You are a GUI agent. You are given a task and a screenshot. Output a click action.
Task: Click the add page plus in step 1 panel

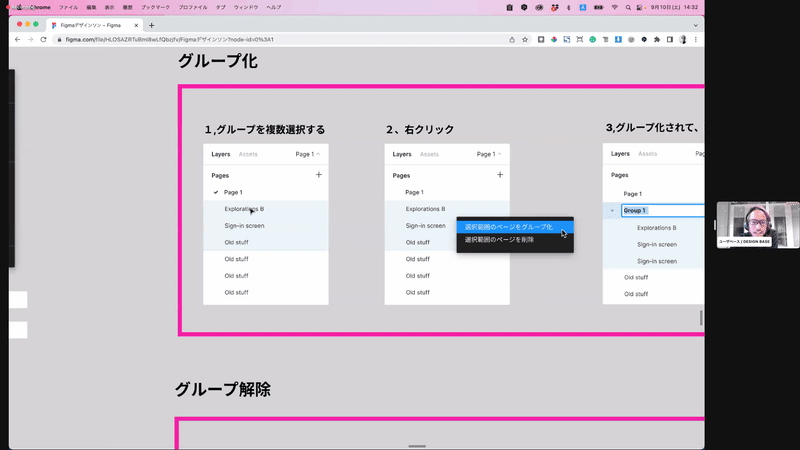(x=319, y=174)
